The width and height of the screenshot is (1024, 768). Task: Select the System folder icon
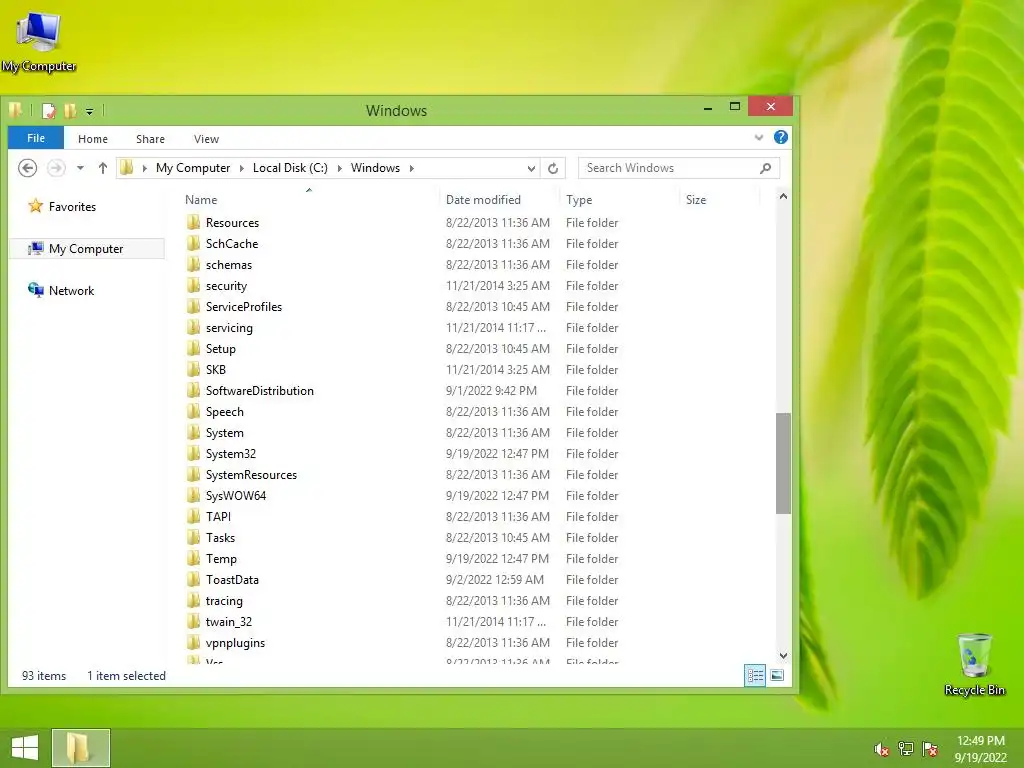[193, 432]
